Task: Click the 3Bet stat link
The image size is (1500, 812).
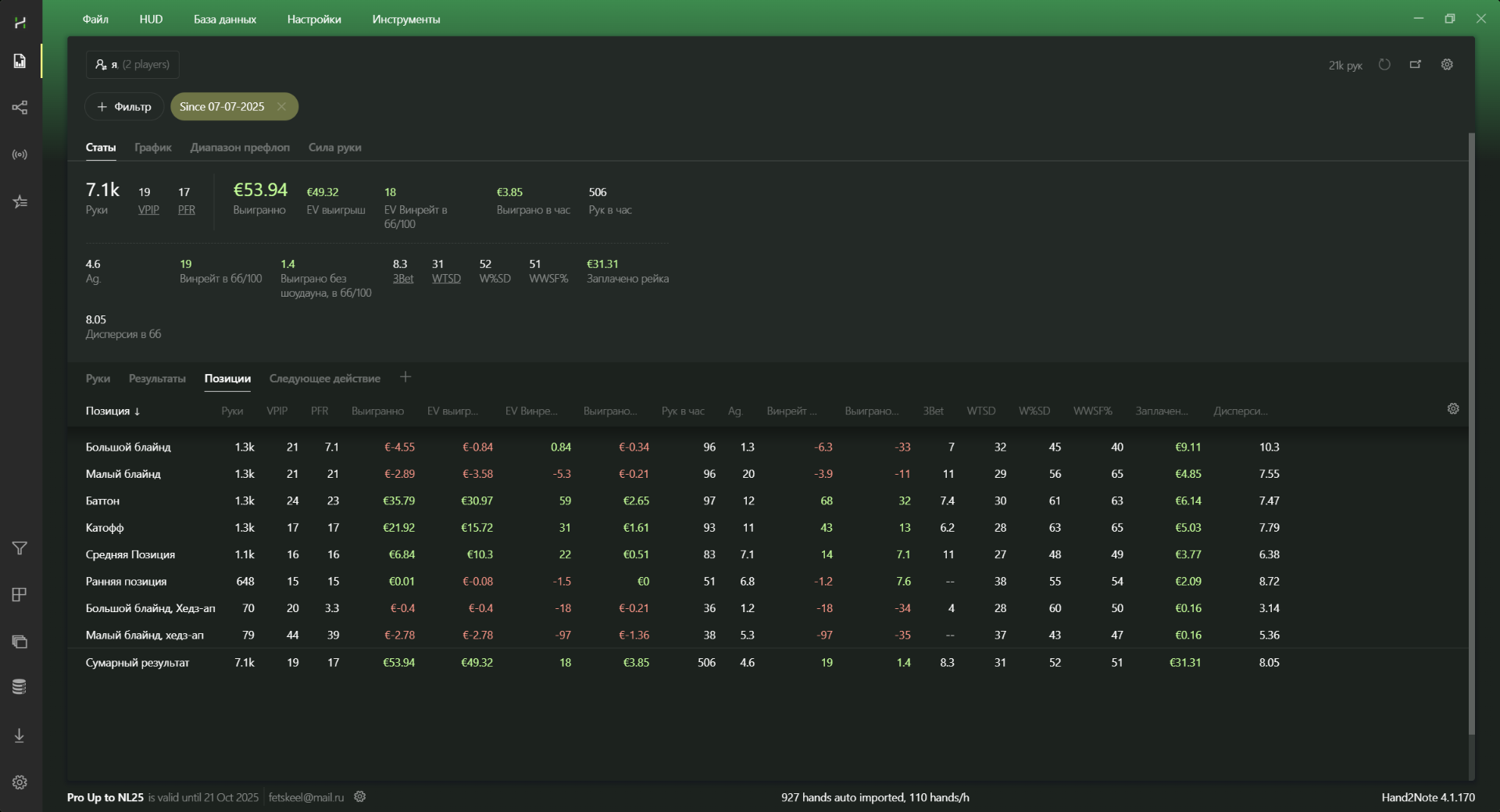Action: 403,279
